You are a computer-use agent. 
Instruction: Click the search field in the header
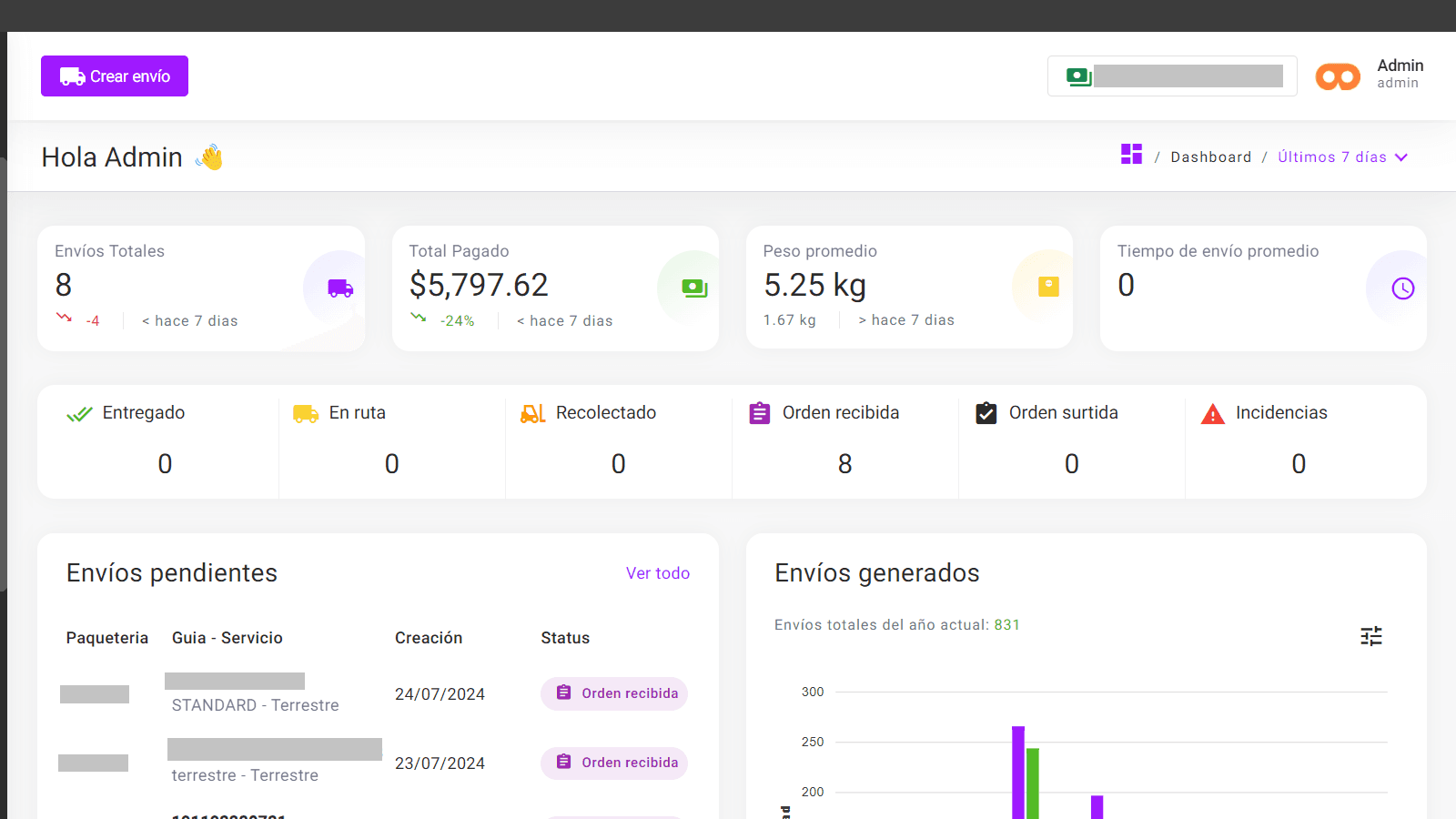tap(1174, 76)
